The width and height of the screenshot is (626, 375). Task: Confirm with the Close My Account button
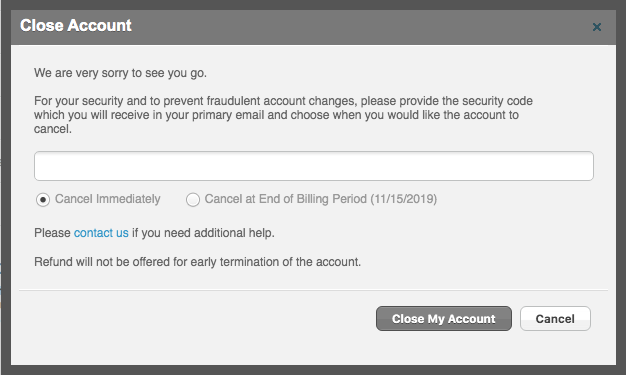(444, 319)
